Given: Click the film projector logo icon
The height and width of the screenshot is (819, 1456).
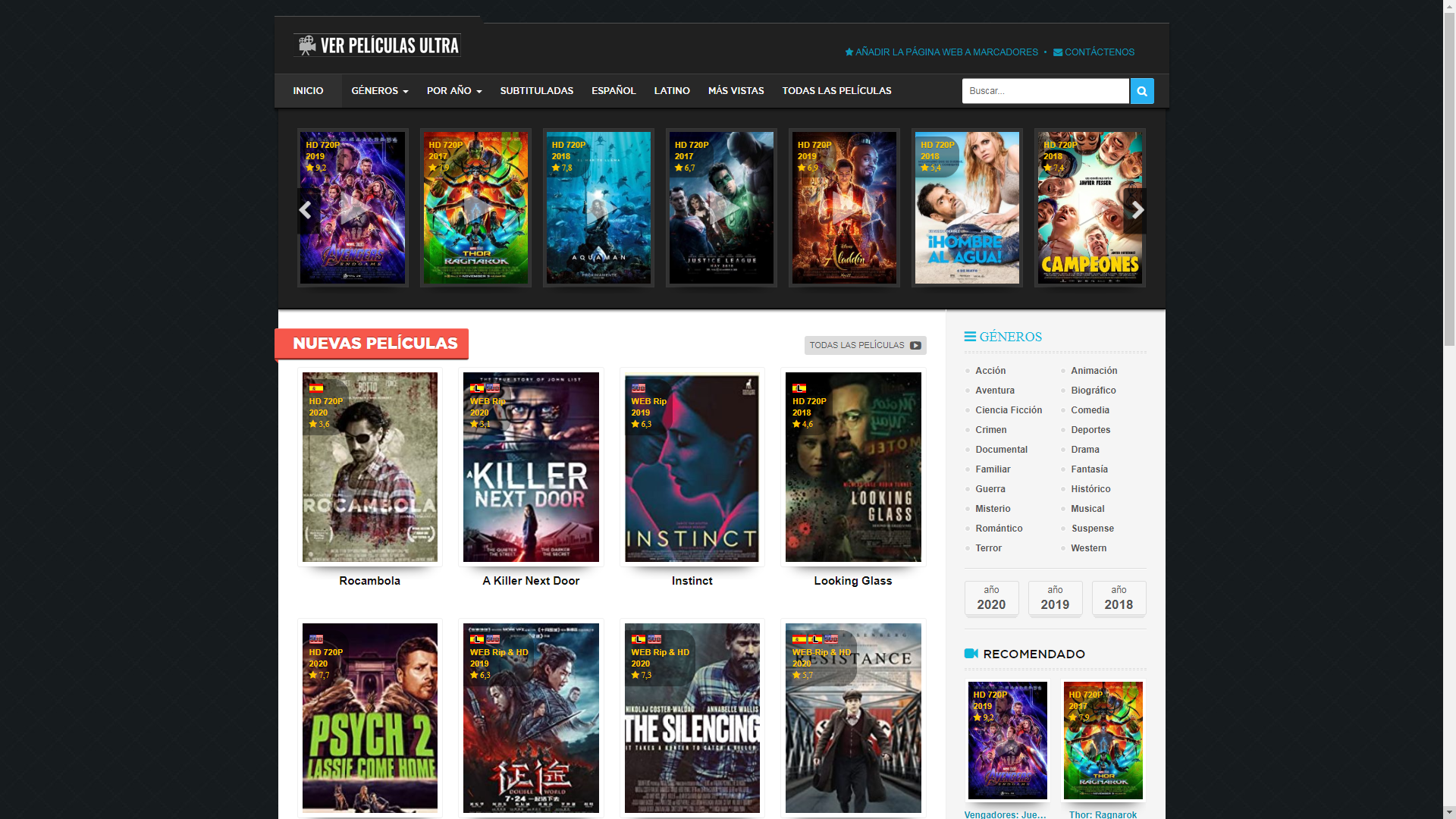Looking at the screenshot, I should [306, 43].
